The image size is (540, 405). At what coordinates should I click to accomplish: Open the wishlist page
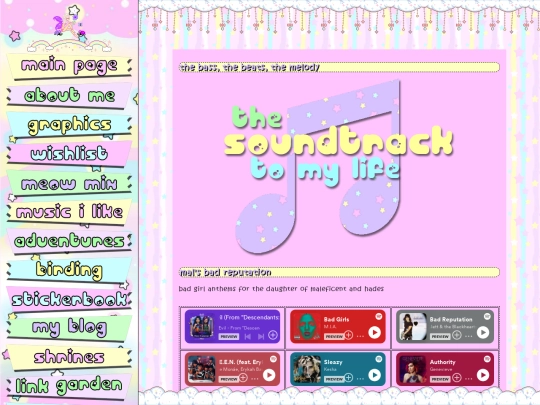click(x=69, y=154)
